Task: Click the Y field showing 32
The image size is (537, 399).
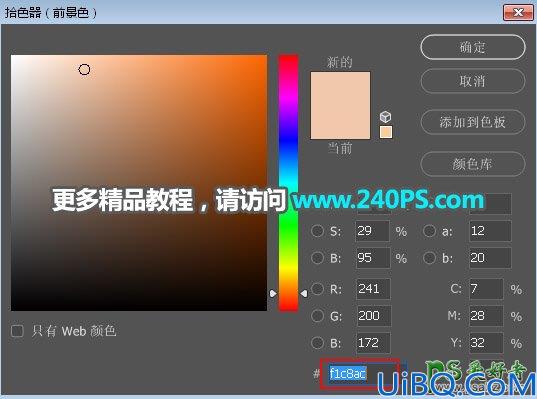Action: [x=486, y=342]
